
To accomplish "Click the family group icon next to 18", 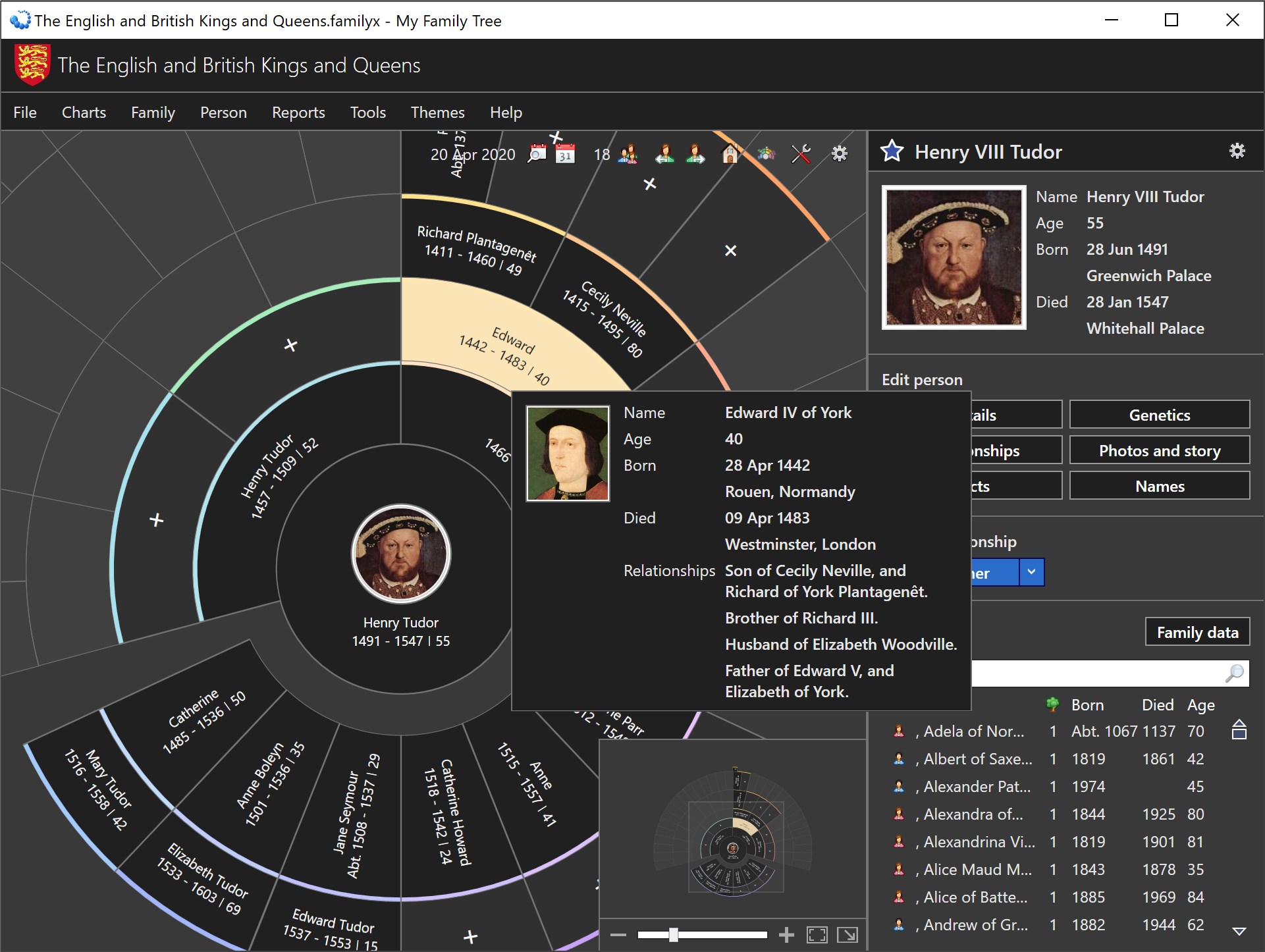I will (x=628, y=154).
